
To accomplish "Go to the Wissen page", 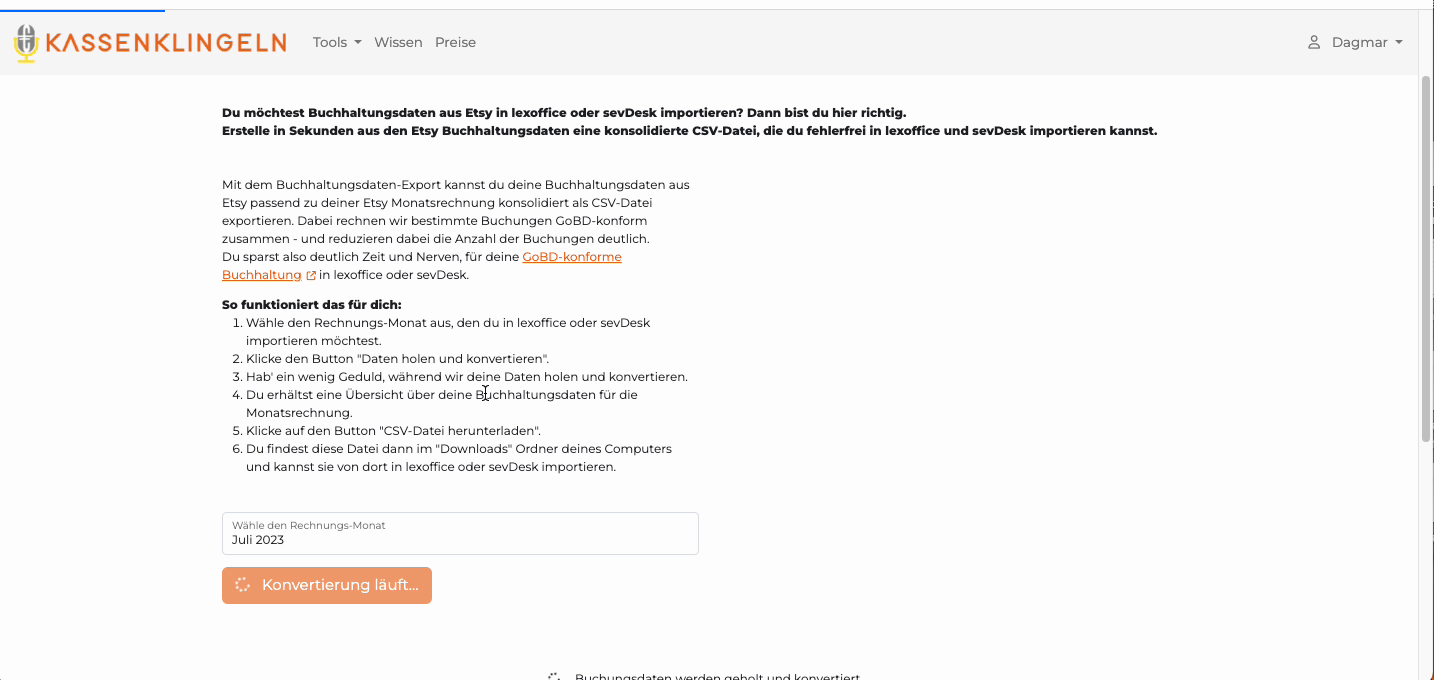I will (398, 43).
